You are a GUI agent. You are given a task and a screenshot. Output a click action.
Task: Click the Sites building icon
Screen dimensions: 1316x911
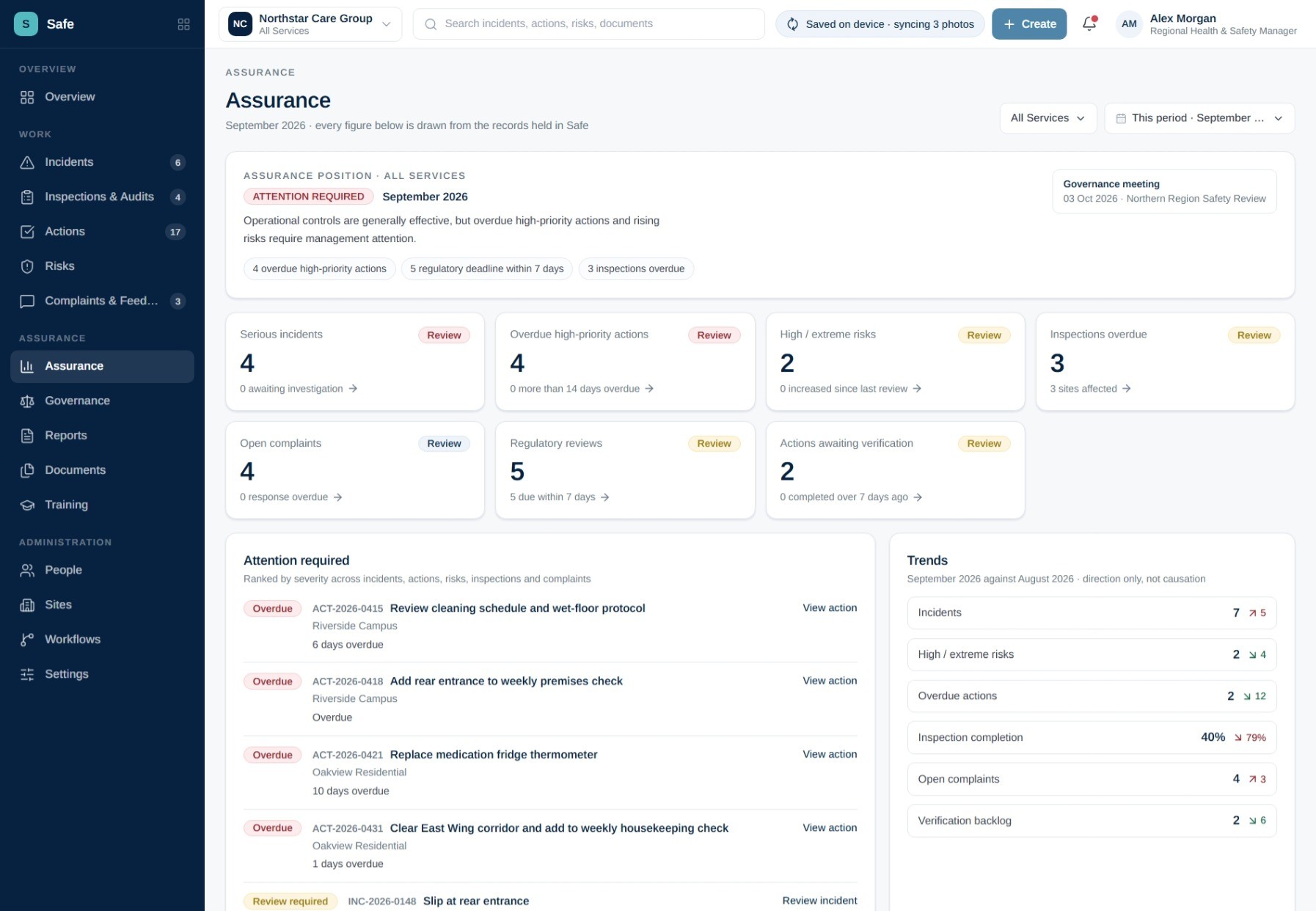pyautogui.click(x=27, y=605)
